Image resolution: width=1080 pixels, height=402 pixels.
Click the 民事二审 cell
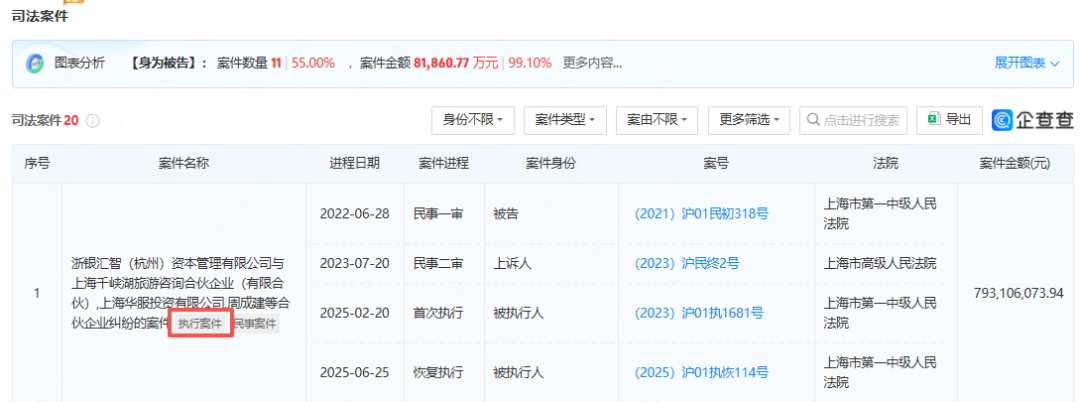tap(438, 263)
